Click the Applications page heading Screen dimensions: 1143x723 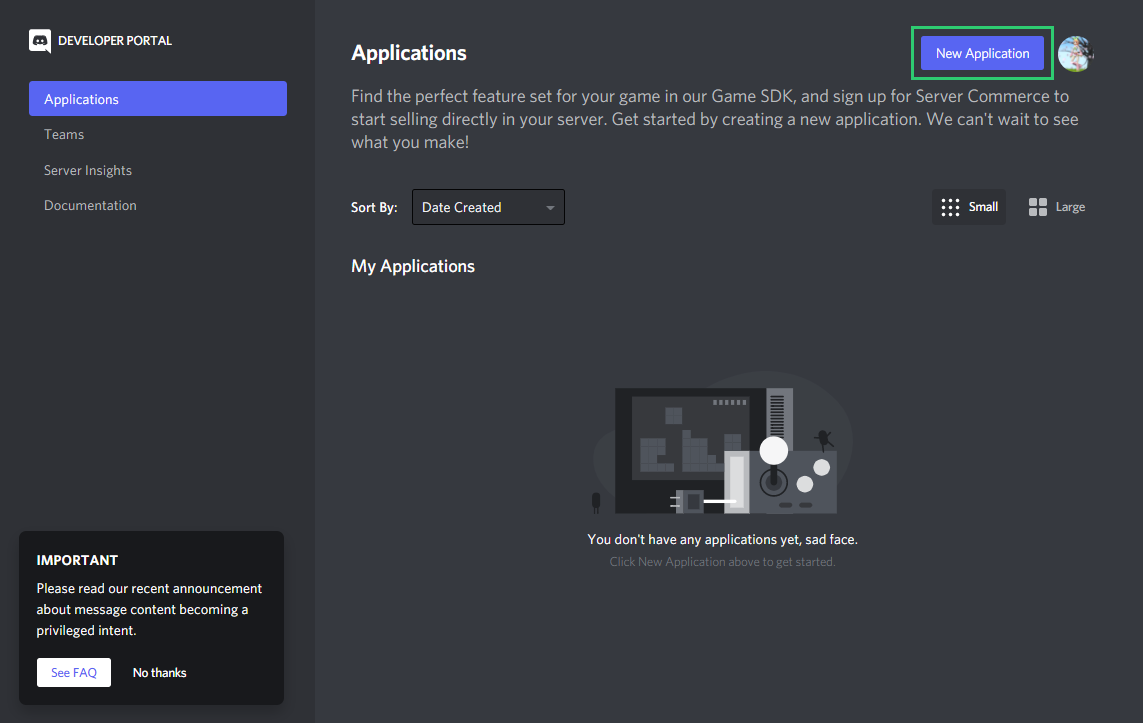coord(409,53)
